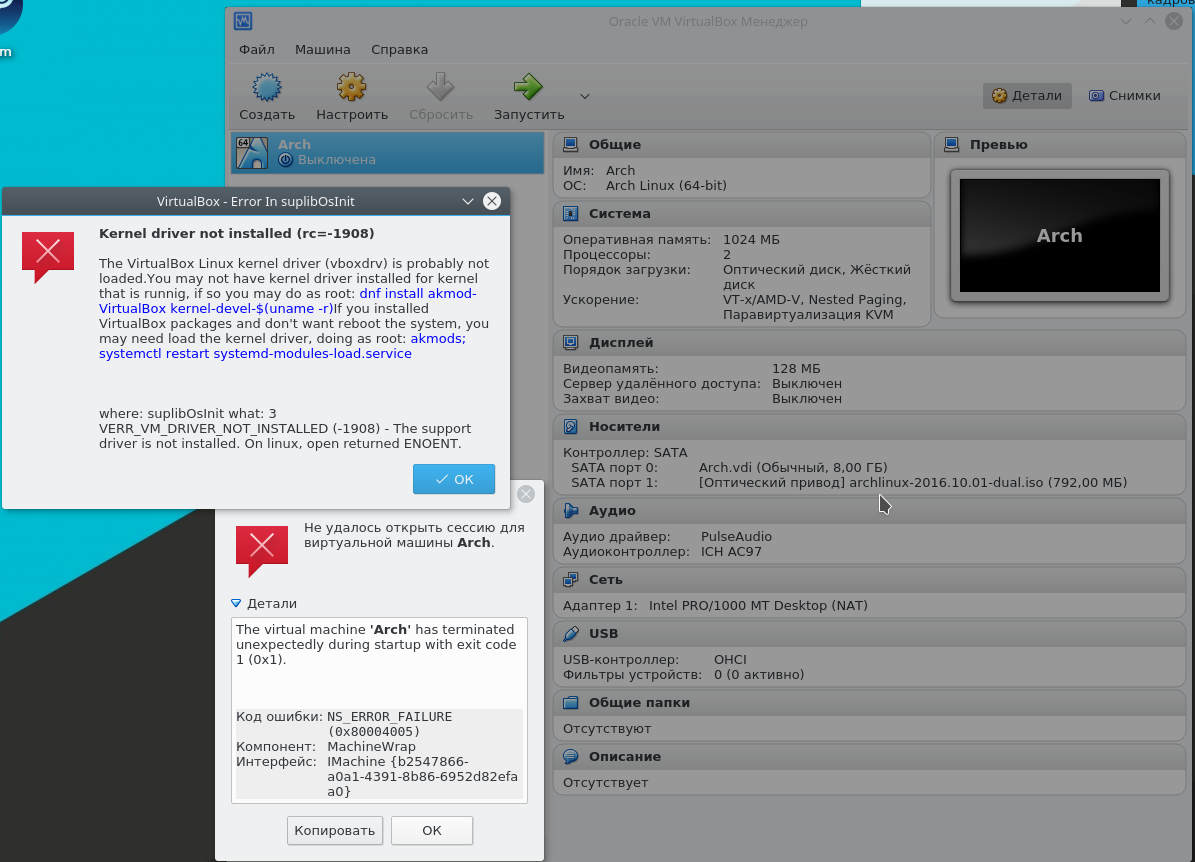The width and height of the screenshot is (1195, 862).
Task: Collapse the Детали disclosure triangle
Action: (x=236, y=603)
